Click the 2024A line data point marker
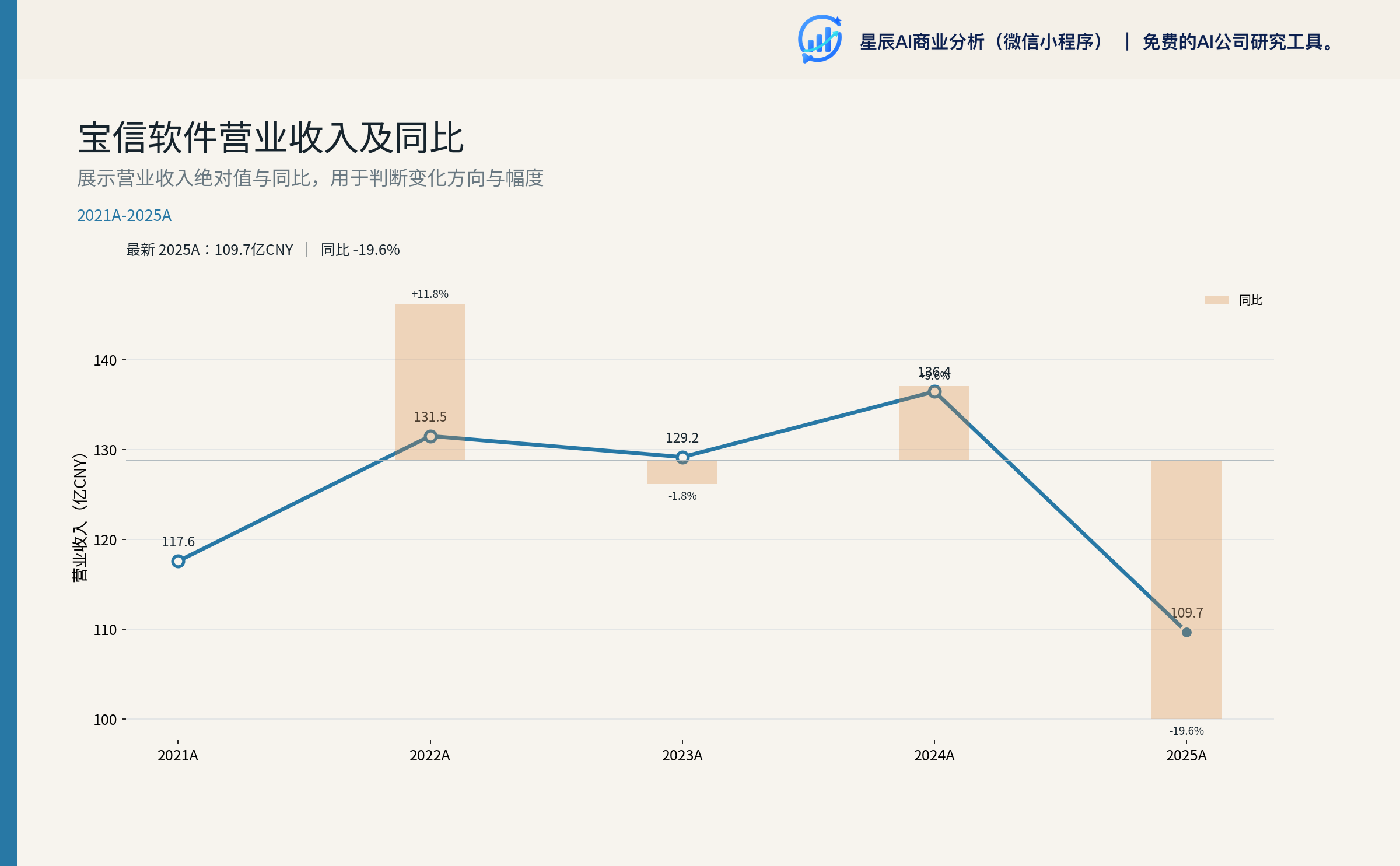Image resolution: width=1400 pixels, height=866 pixels. tap(935, 392)
